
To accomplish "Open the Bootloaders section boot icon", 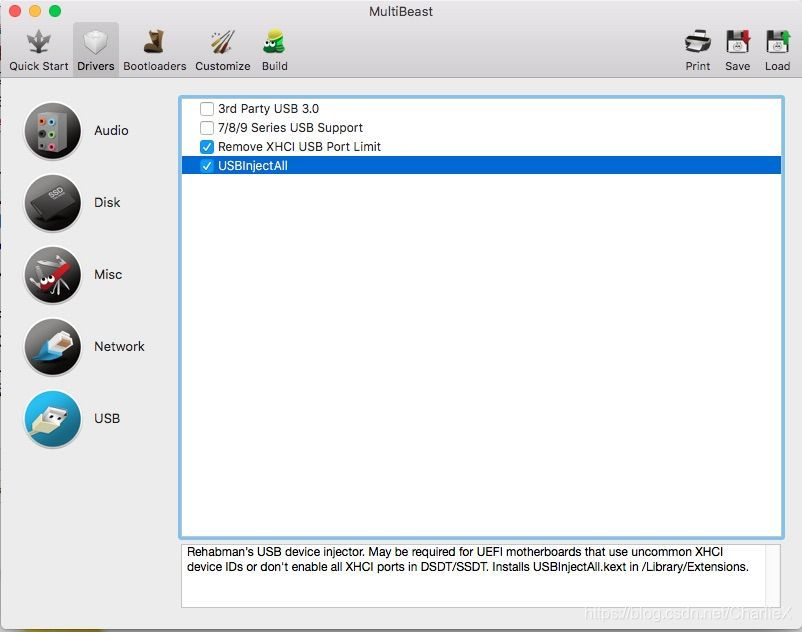I will pos(153,42).
